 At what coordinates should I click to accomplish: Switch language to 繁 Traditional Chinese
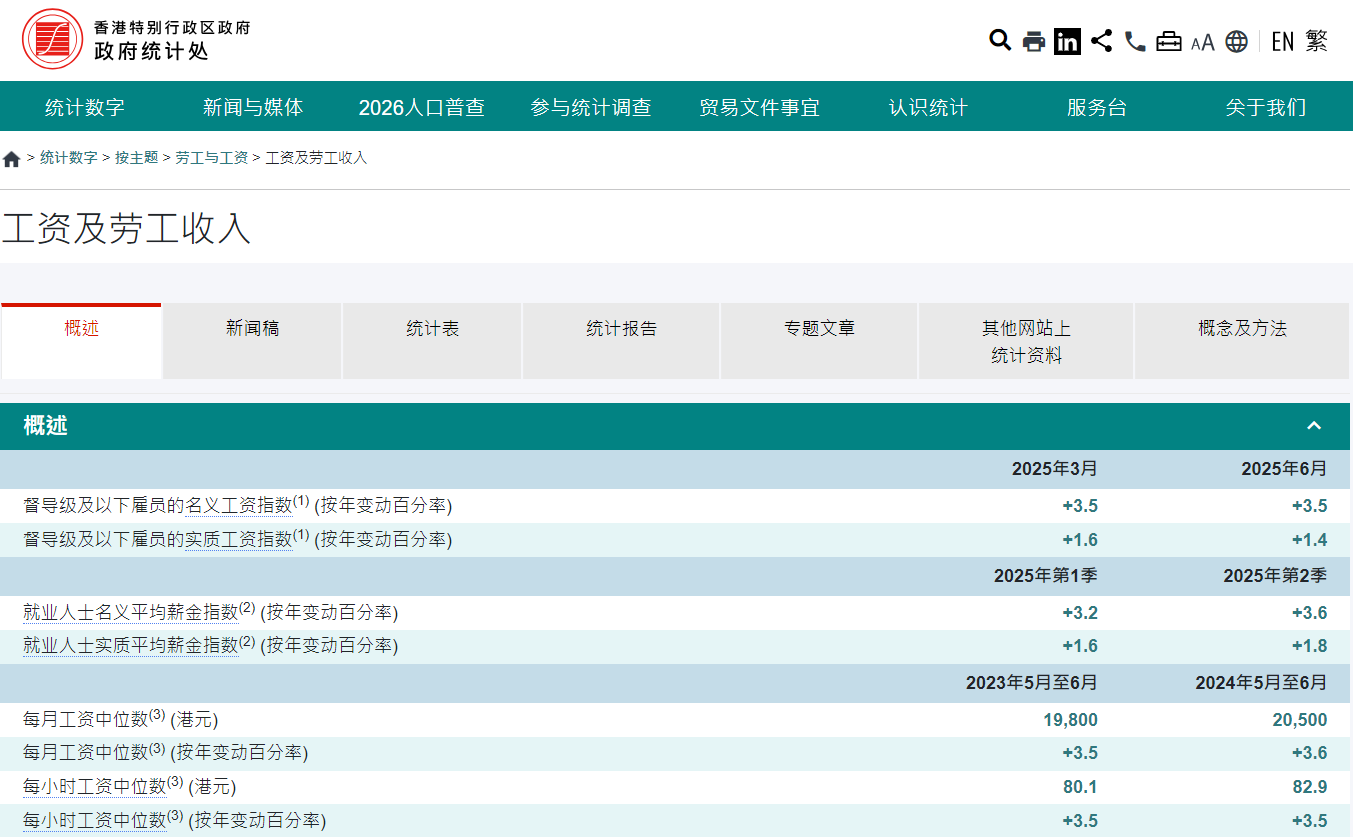(x=1316, y=41)
